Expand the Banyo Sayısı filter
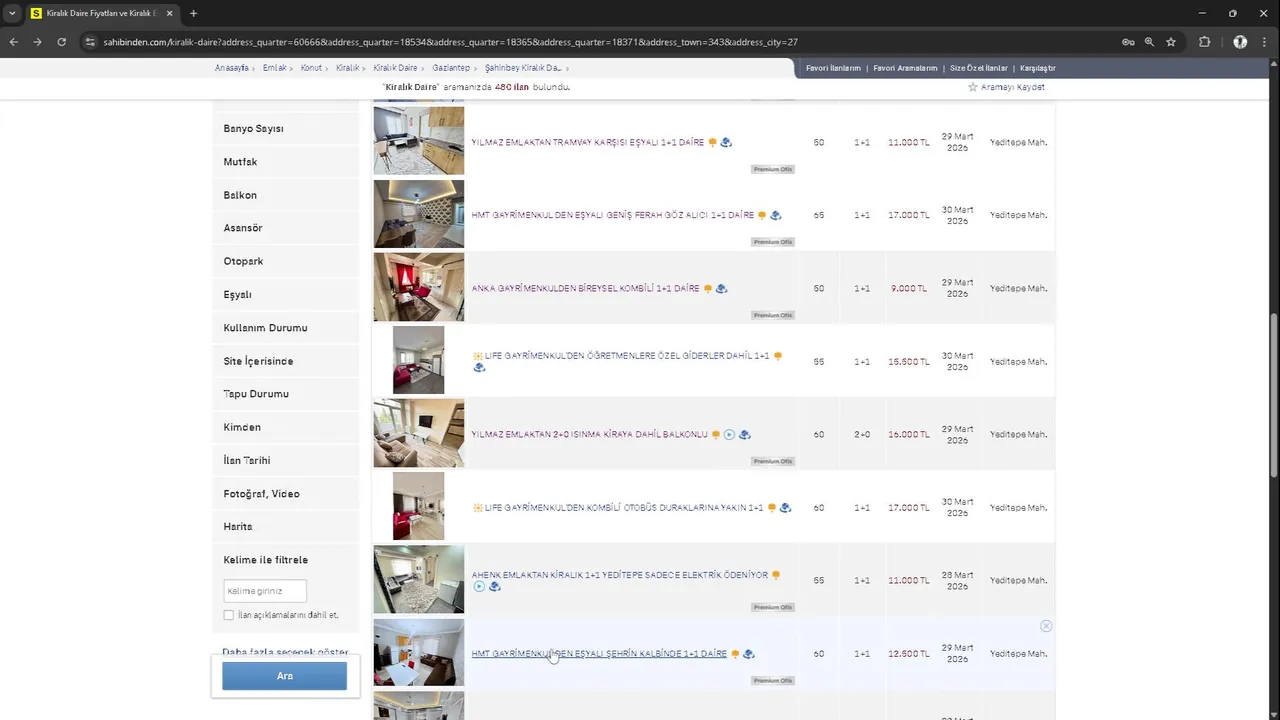The width and height of the screenshot is (1280, 720). (286, 129)
